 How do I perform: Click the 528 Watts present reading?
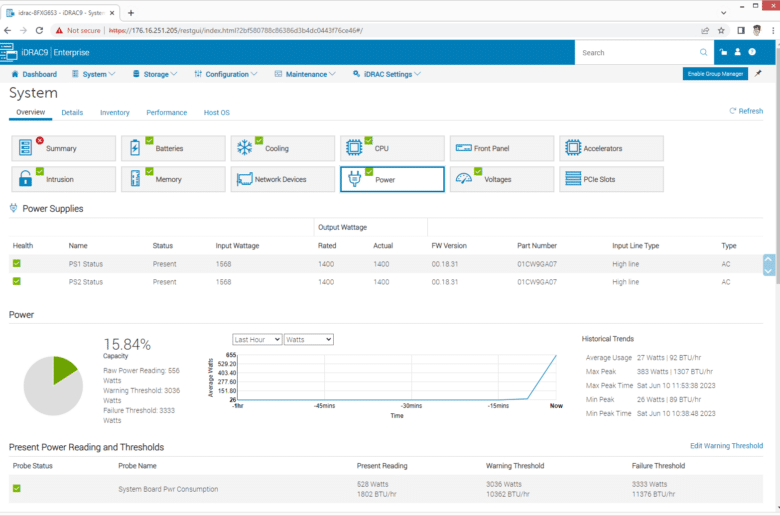[x=373, y=484]
